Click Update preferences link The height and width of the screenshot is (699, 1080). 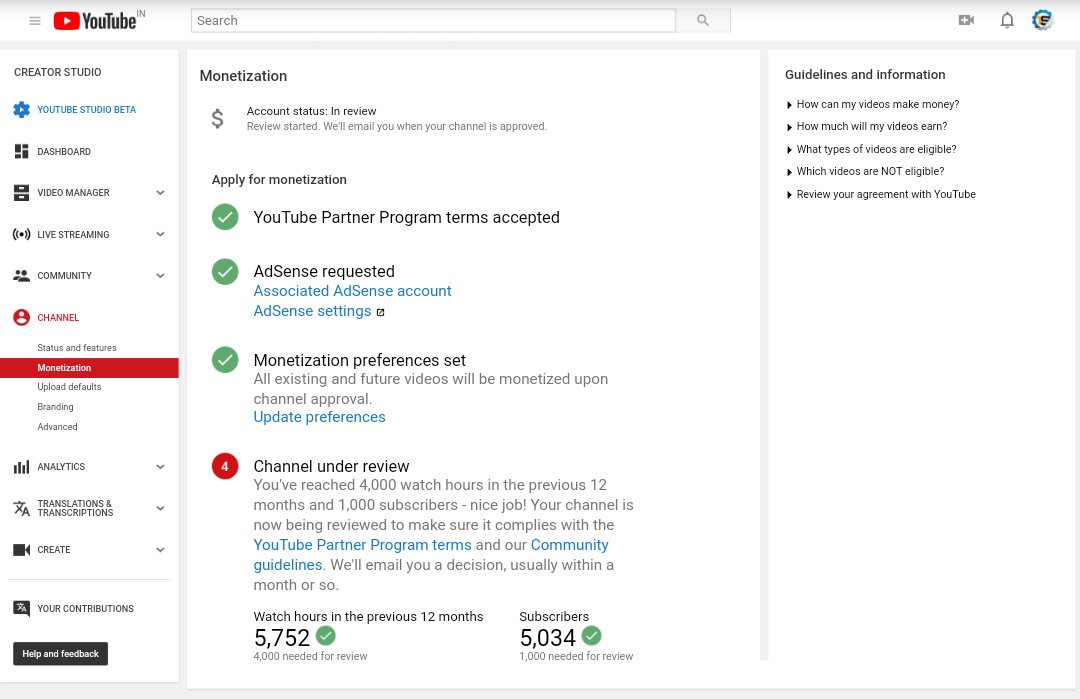click(x=319, y=417)
